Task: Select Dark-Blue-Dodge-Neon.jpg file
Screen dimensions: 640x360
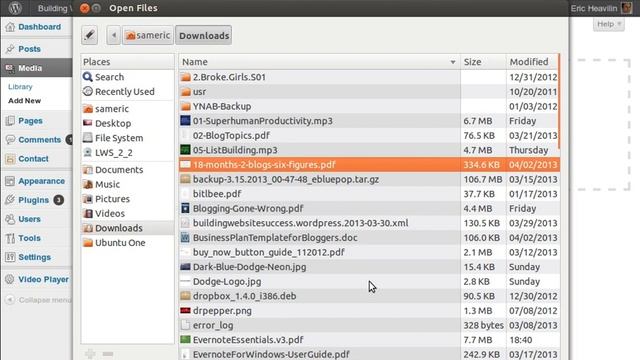Action: point(369,267)
